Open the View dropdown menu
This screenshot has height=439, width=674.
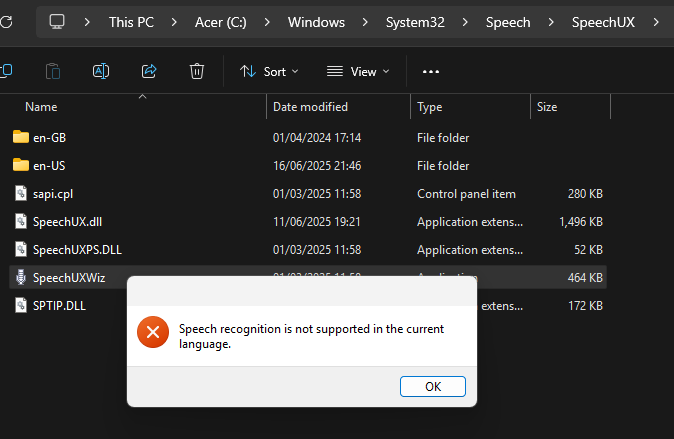[x=358, y=71]
